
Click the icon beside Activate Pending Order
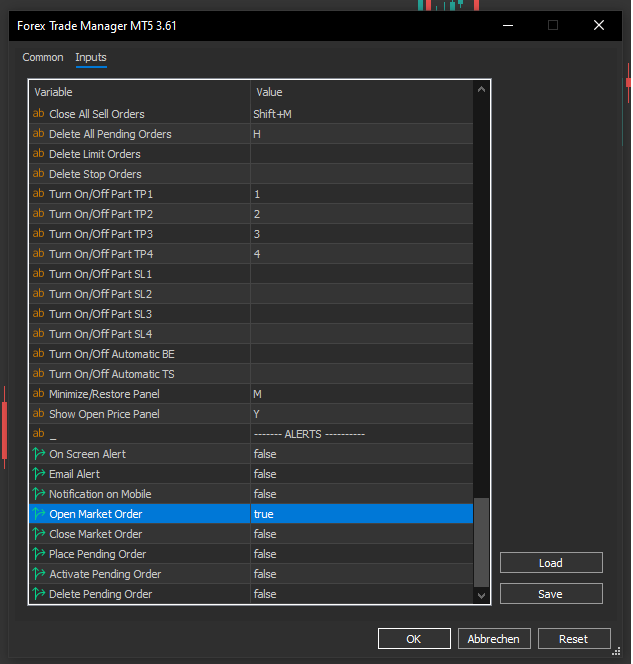click(39, 574)
